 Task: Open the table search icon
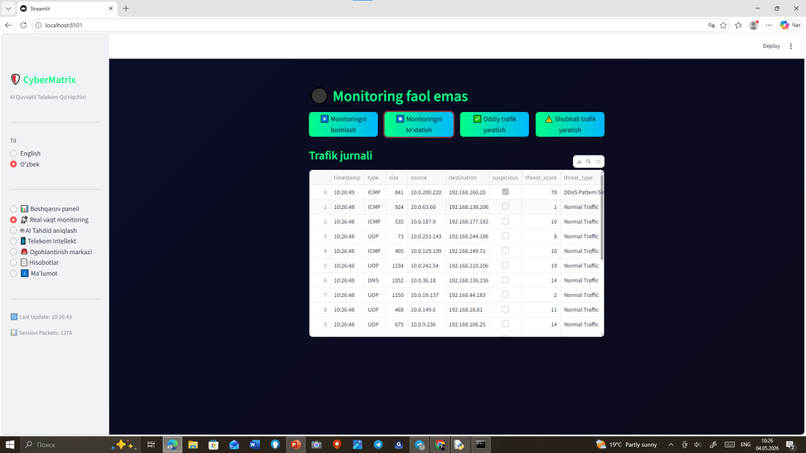tap(589, 161)
